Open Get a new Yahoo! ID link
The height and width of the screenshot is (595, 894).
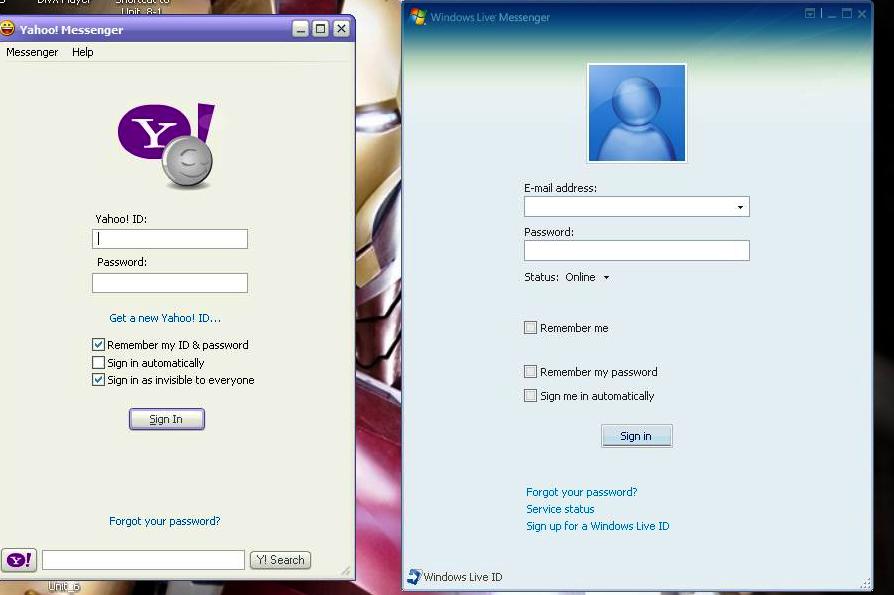click(165, 318)
